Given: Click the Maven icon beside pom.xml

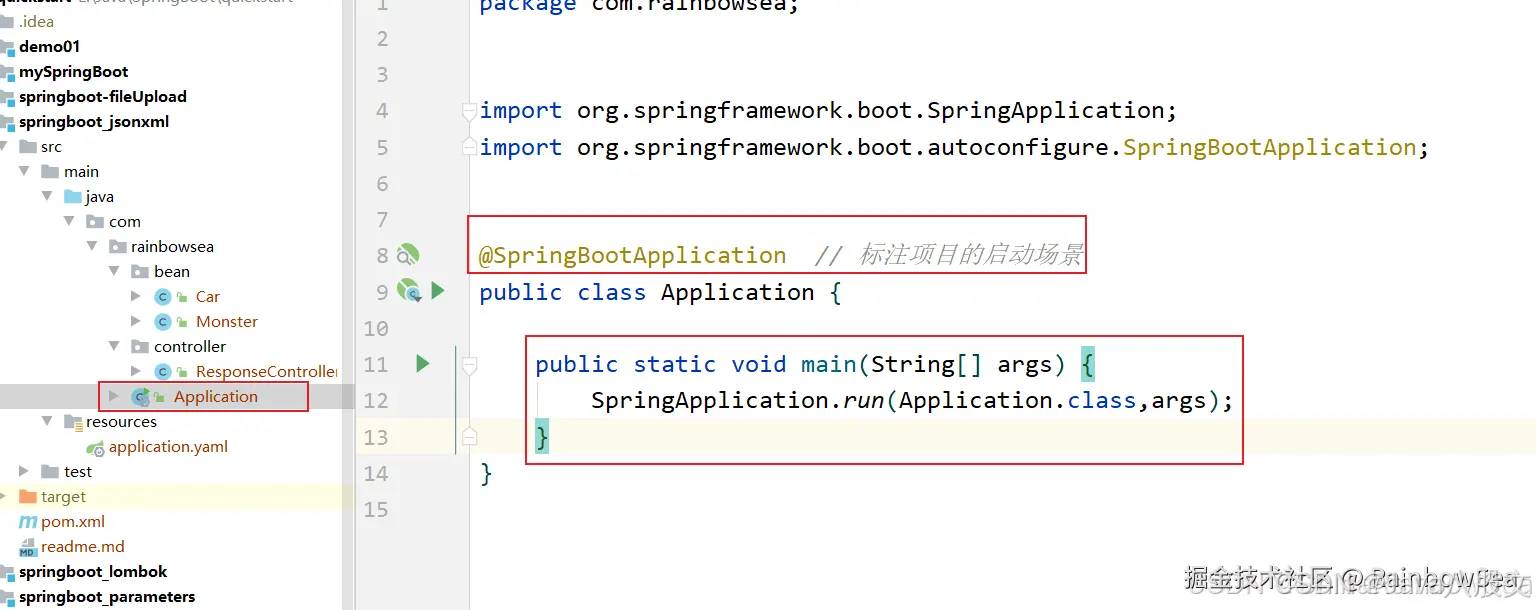Looking at the screenshot, I should [x=27, y=521].
